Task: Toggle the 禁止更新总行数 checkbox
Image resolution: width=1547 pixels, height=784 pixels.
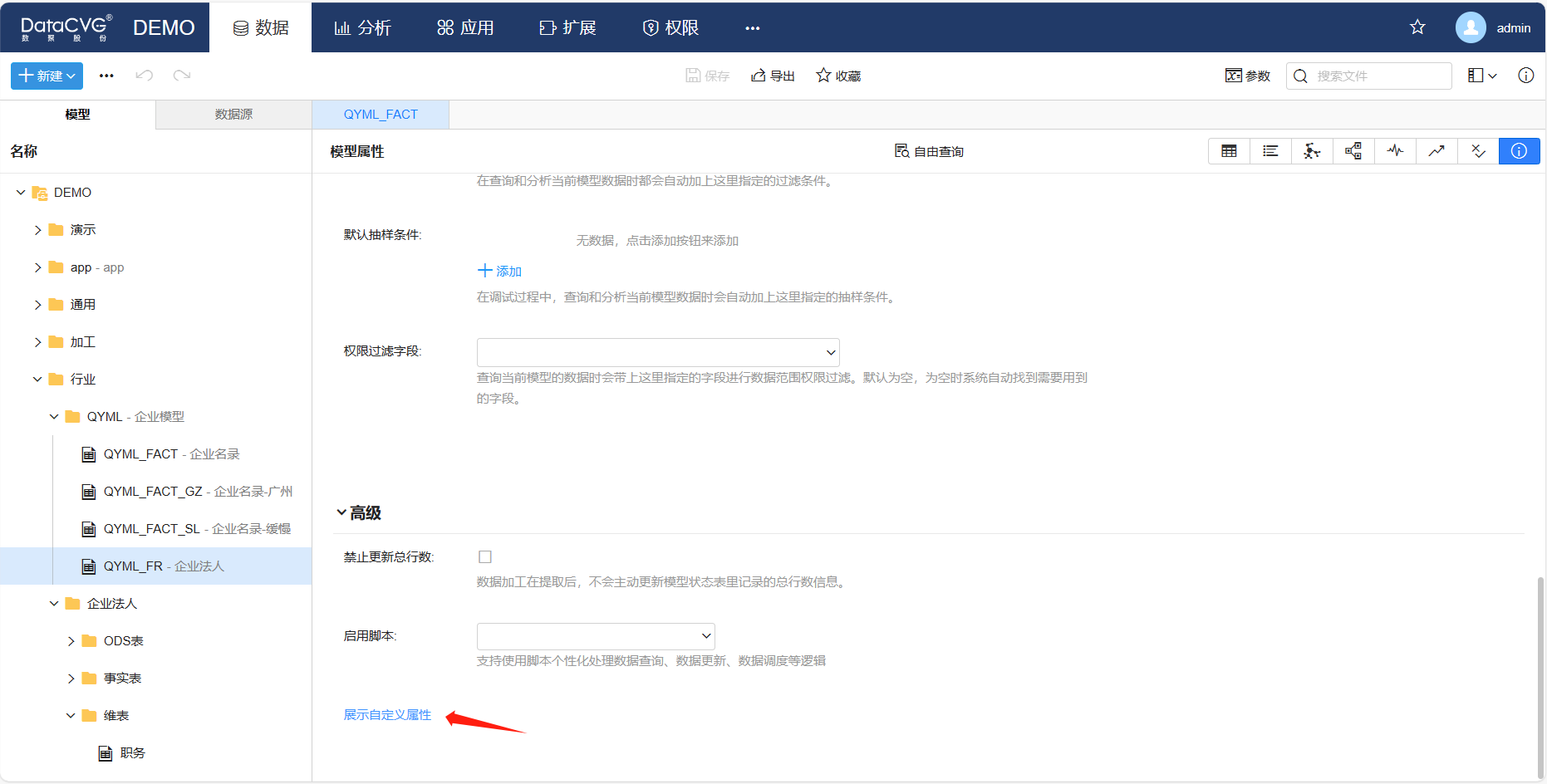Action: [x=485, y=556]
